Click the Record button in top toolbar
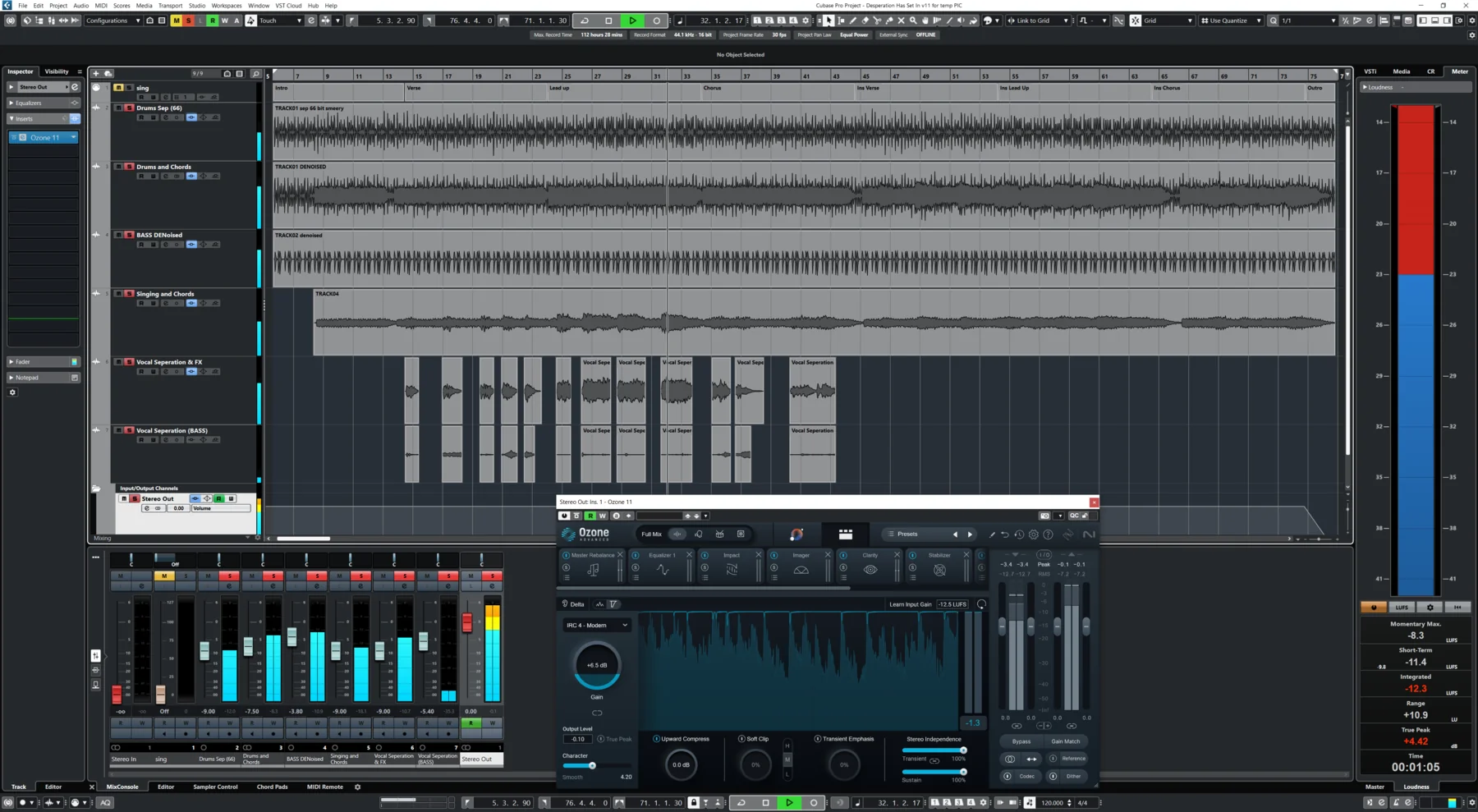Screen dimensions: 1478x812 pos(656,21)
